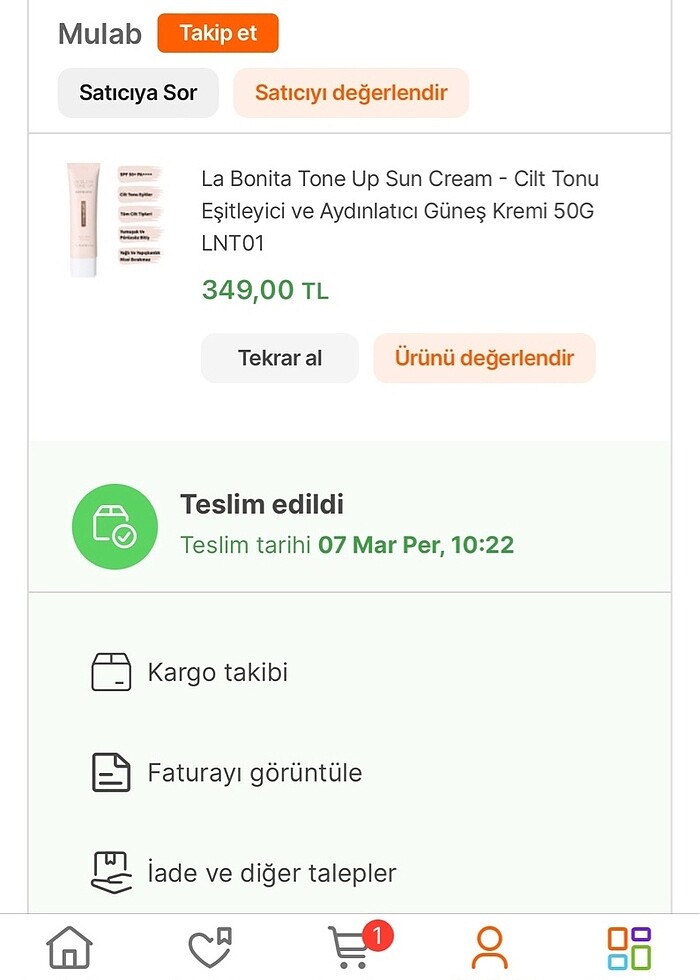
Task: Open the categories grid icon
Action: 629,947
